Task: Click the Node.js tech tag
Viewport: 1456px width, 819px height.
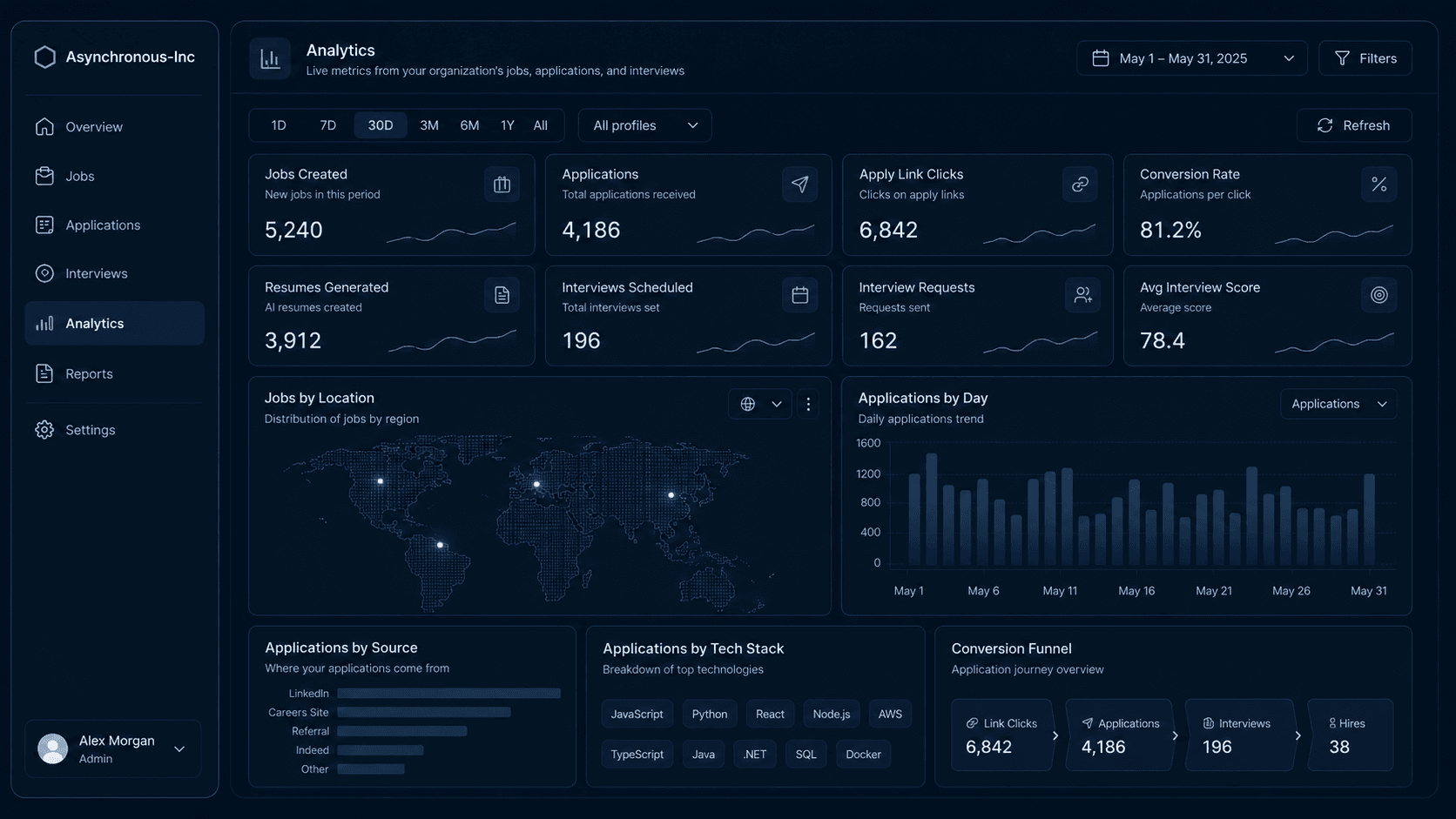Action: tap(832, 714)
